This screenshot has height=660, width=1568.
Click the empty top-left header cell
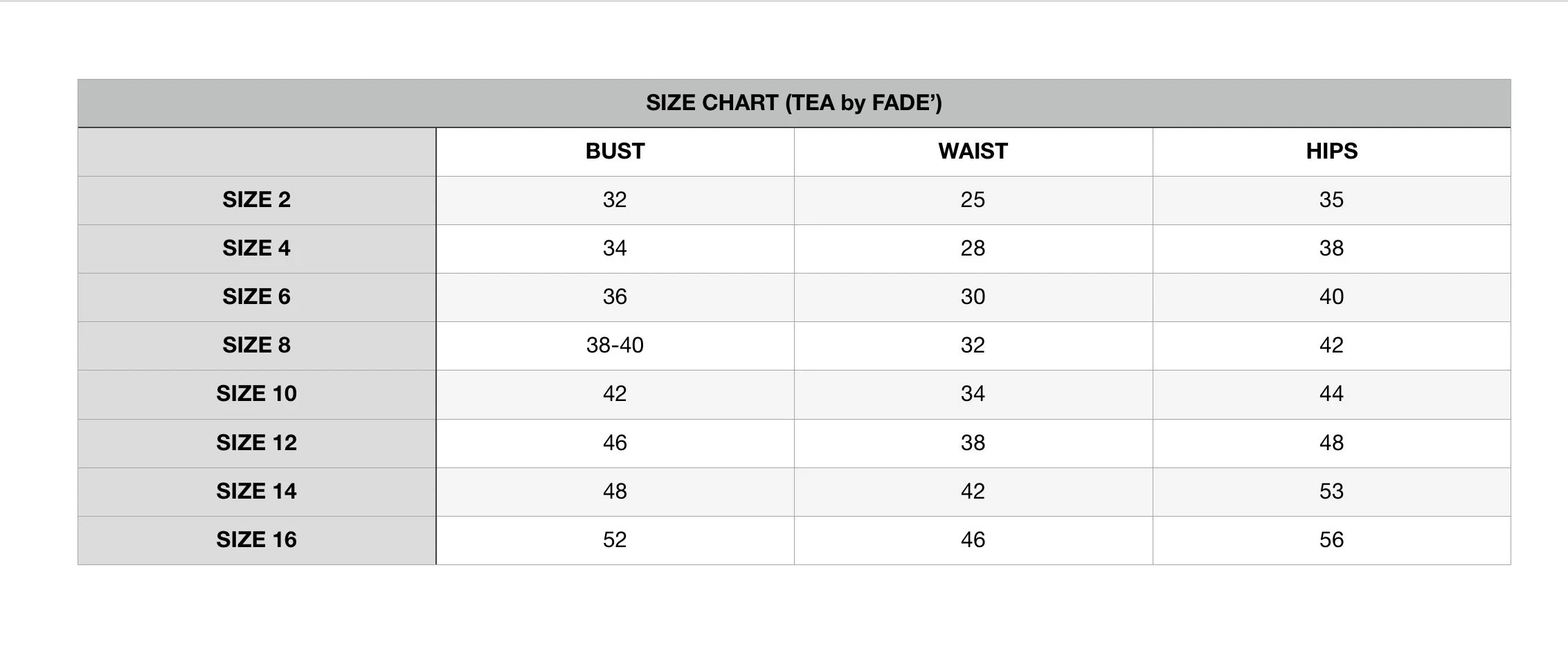pos(257,152)
